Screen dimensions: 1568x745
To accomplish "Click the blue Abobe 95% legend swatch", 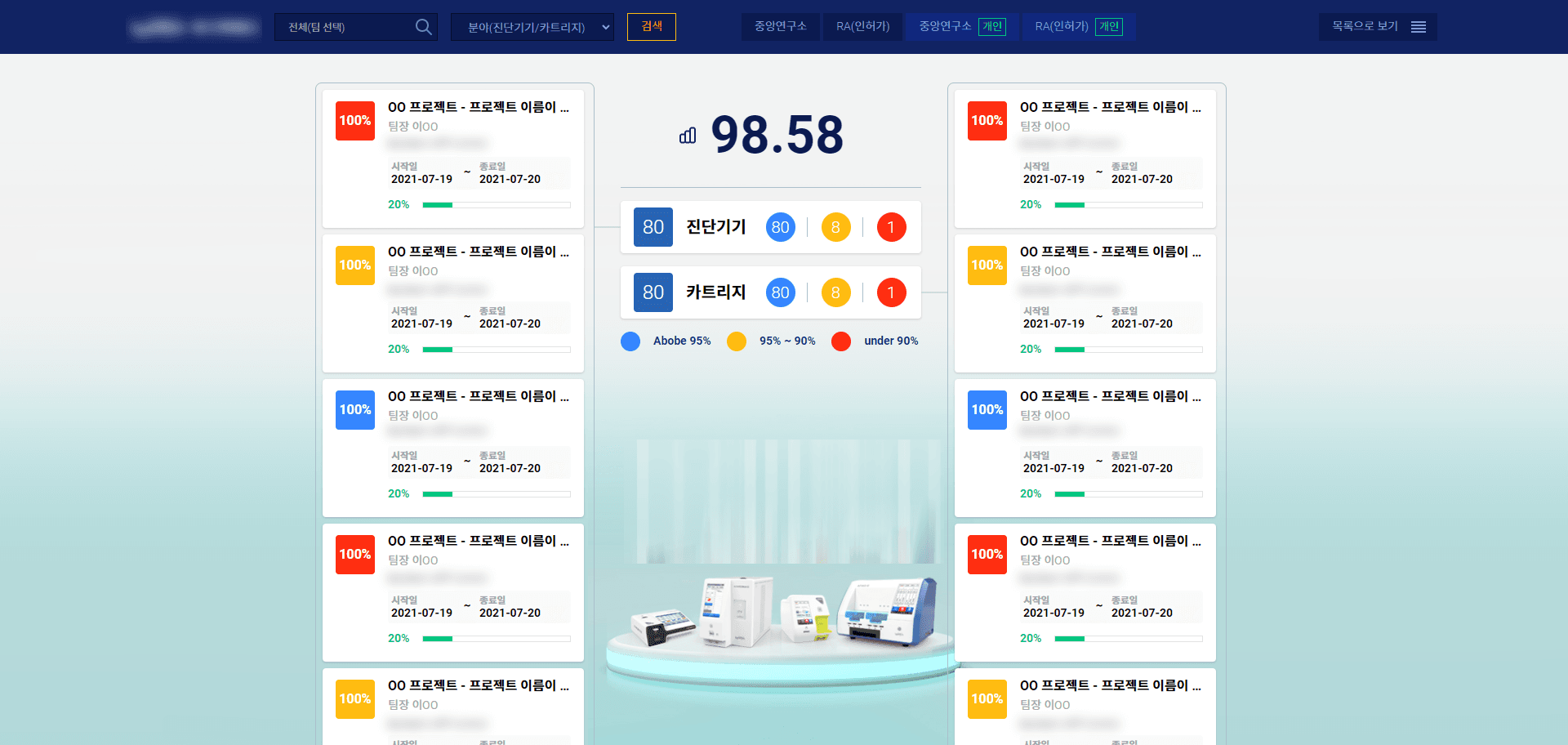I will tap(630, 341).
